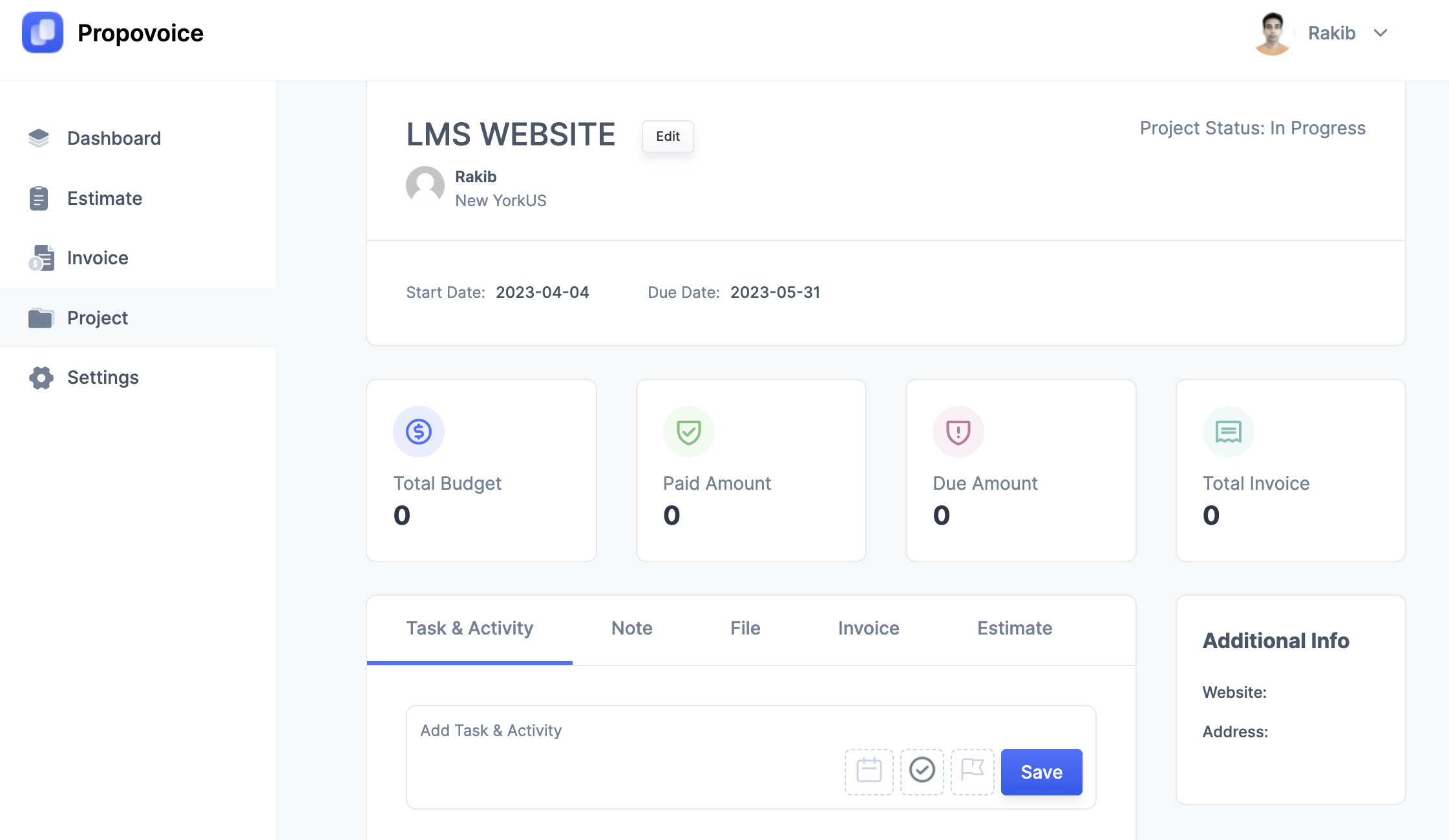The height and width of the screenshot is (840, 1449).
Task: Click the Due Amount label
Action: tap(985, 483)
